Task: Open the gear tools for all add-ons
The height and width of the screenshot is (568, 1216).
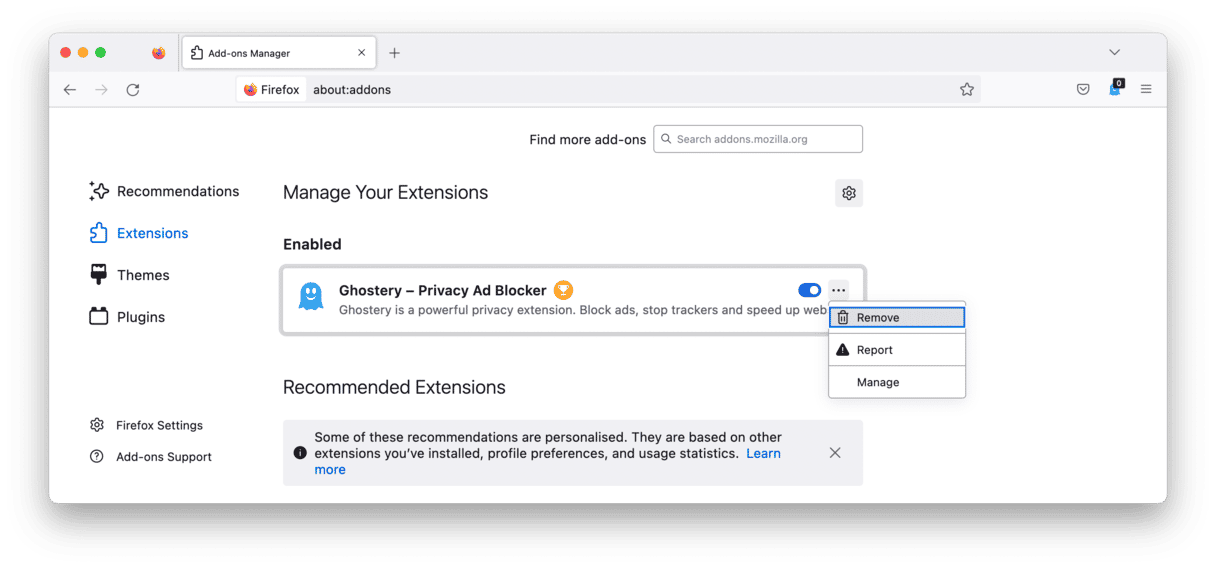Action: (x=848, y=193)
